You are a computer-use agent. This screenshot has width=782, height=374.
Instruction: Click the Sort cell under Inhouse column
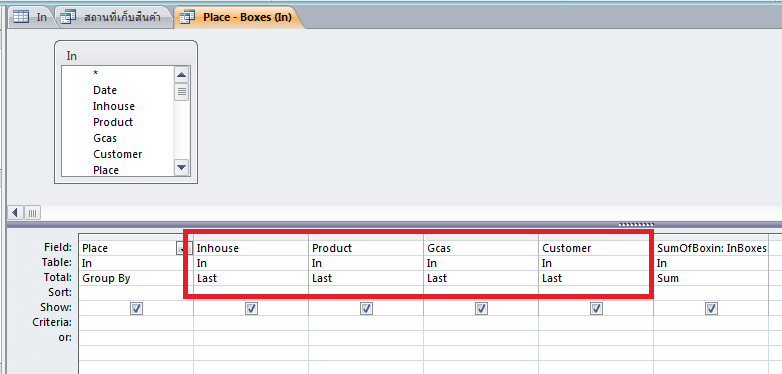[251, 293]
